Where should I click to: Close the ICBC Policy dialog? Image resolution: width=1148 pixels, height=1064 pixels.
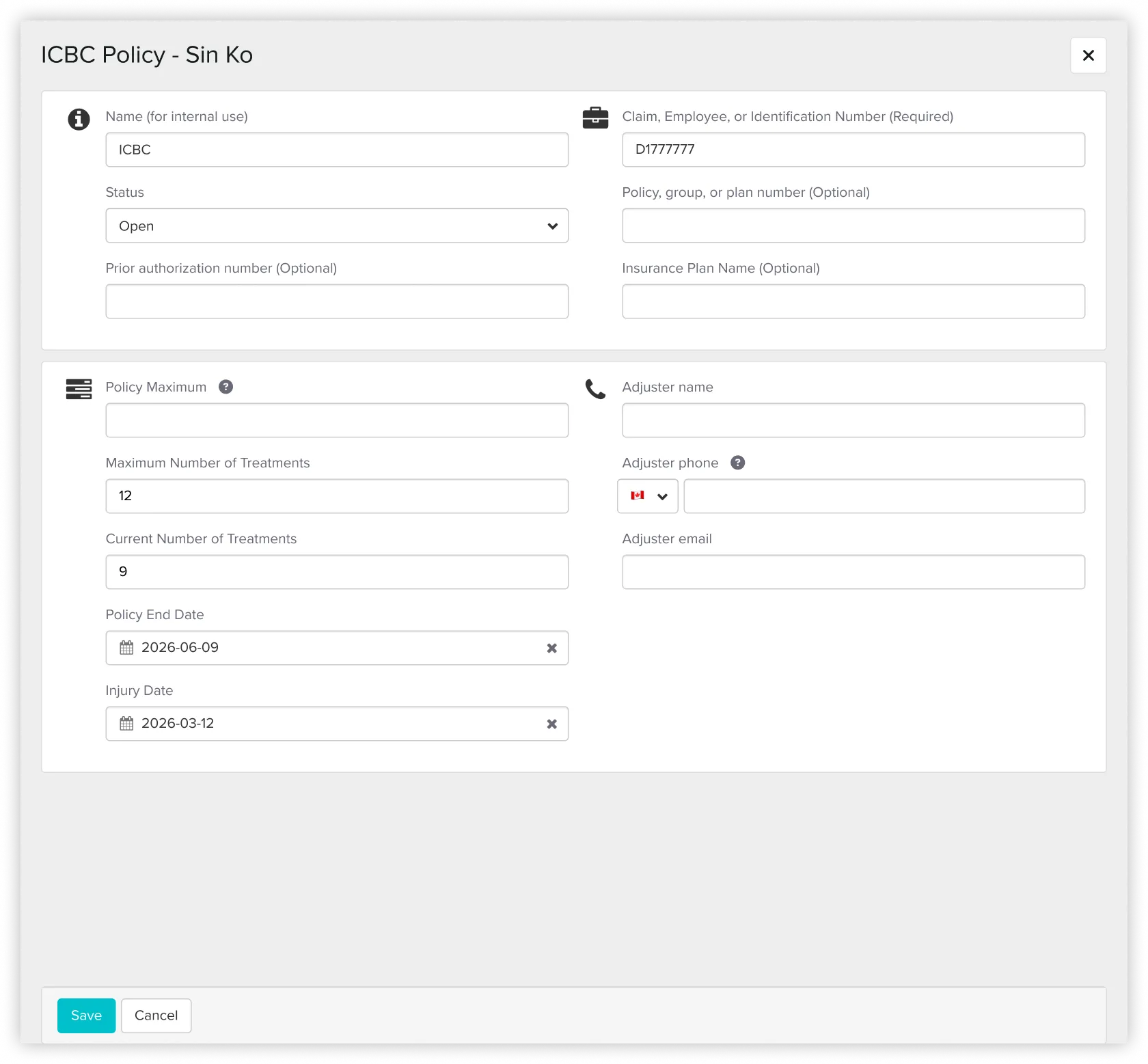pyautogui.click(x=1088, y=55)
